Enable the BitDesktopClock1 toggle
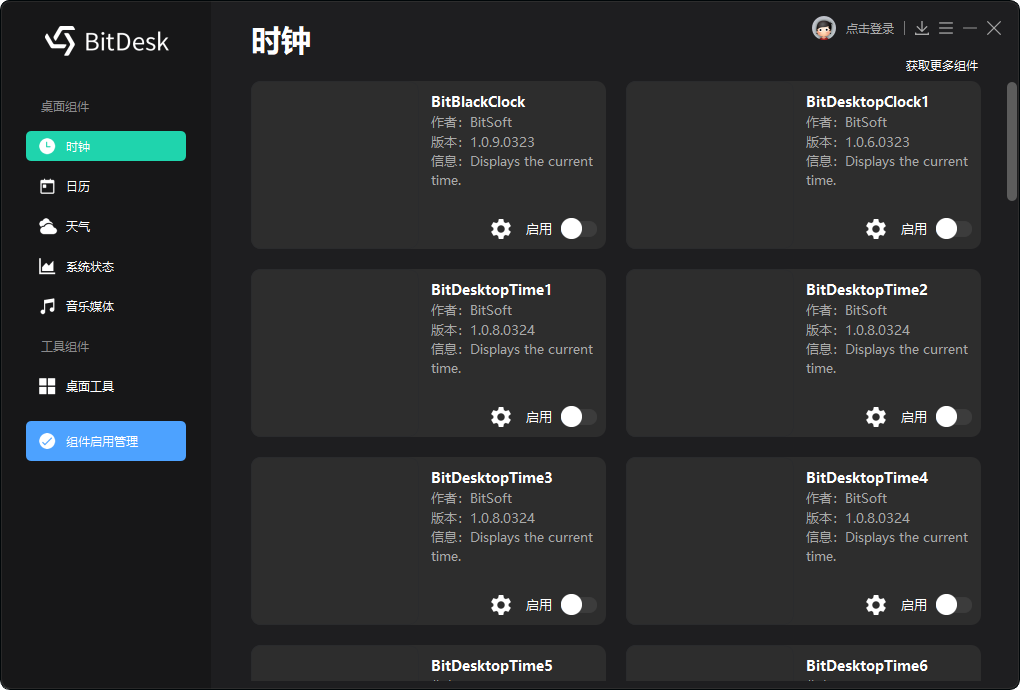 (x=954, y=229)
